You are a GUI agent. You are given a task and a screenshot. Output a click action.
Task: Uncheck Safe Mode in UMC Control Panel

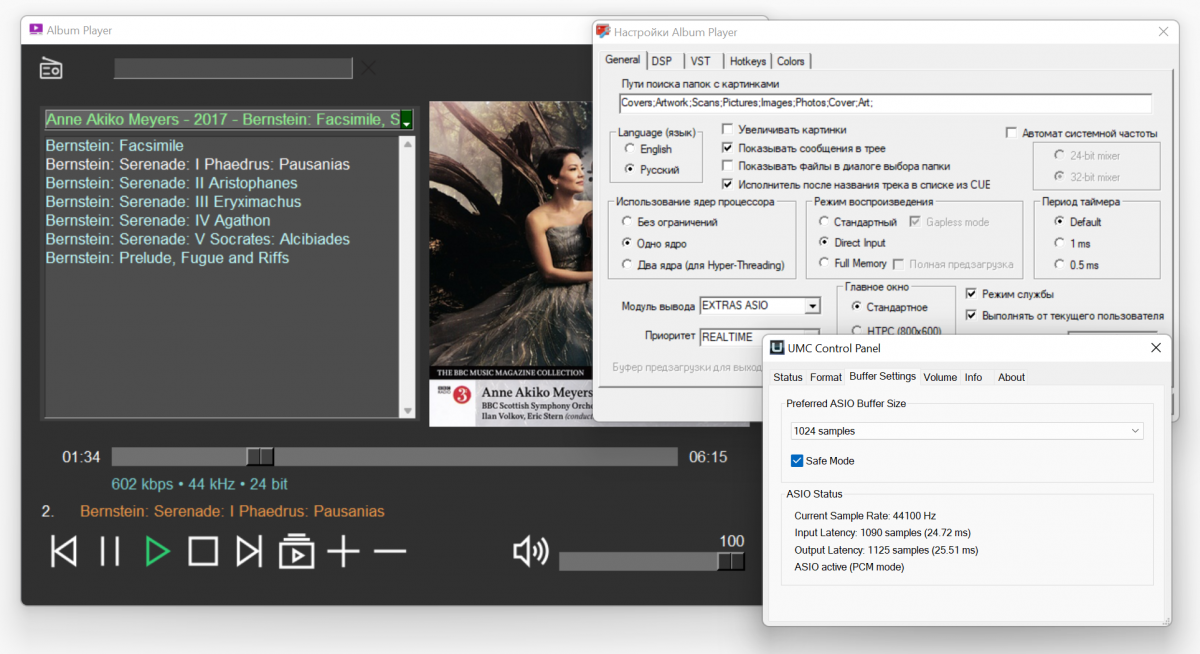click(797, 461)
